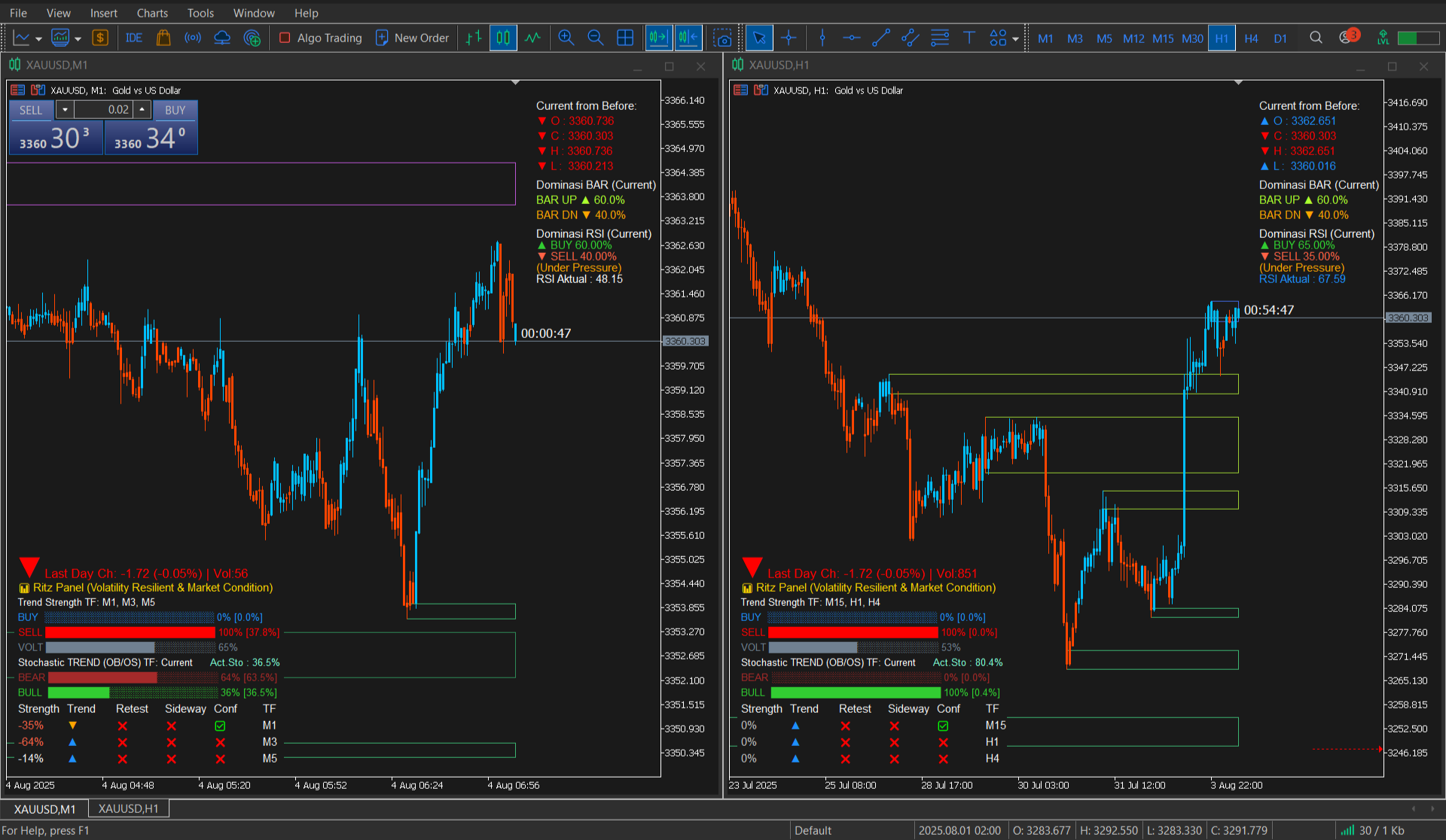Open the VPS cloud hosting icon
Screen dimensions: 1446x840
point(222,38)
